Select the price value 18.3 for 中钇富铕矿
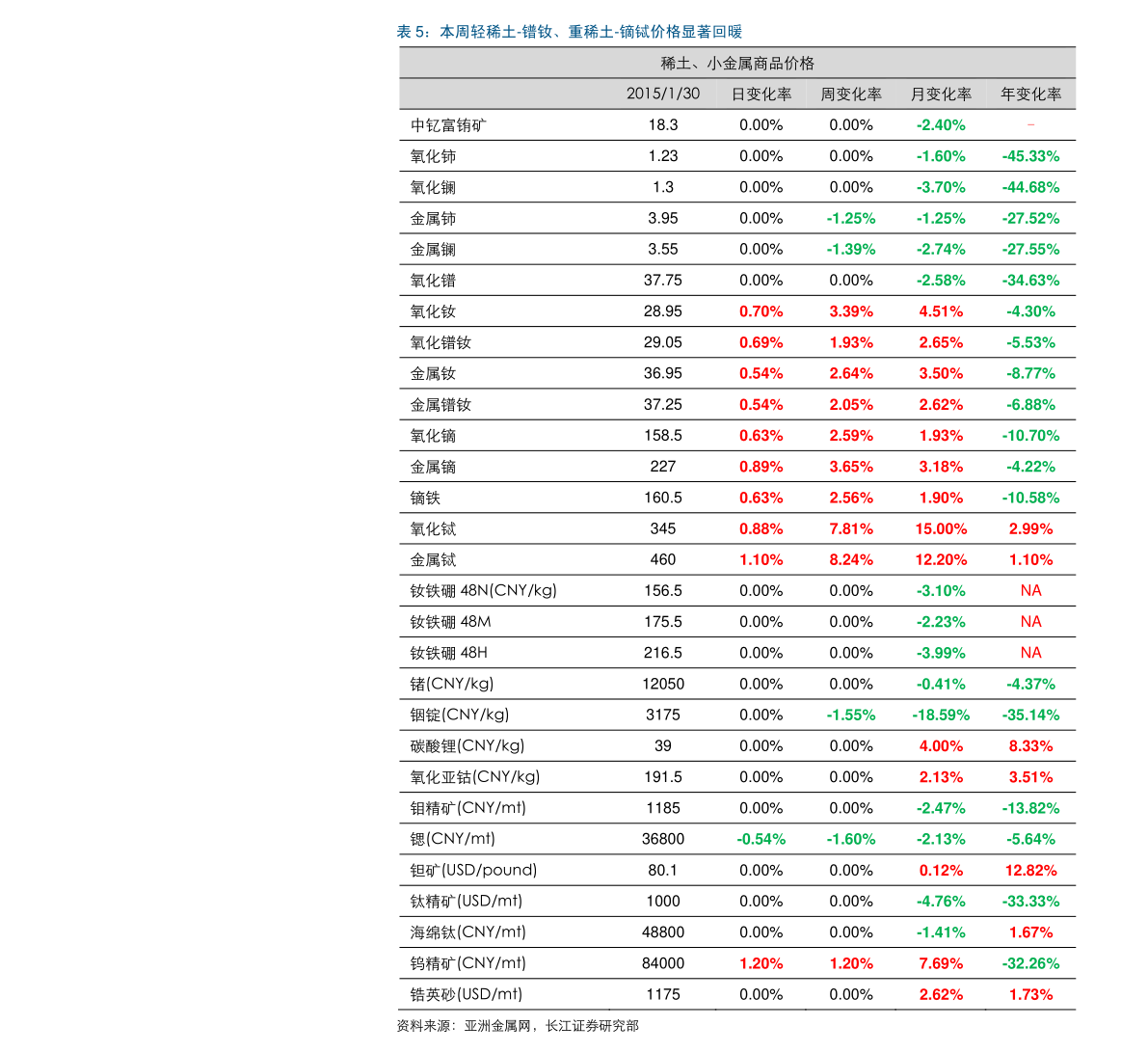This screenshot has height=1053, width=1148. (663, 125)
